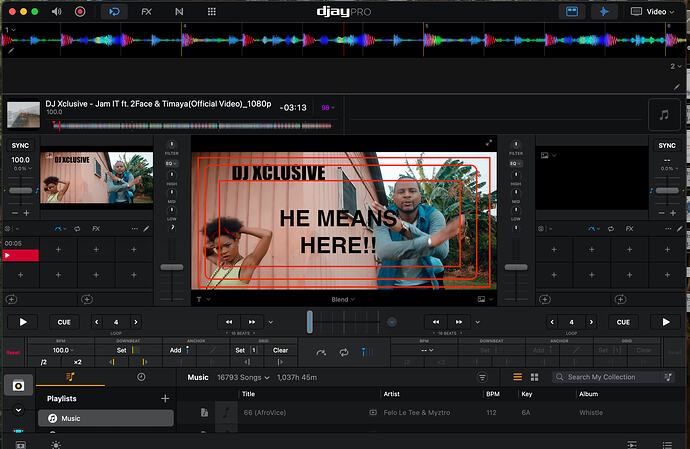
Task: Start recording with the record icon
Action: point(80,11)
